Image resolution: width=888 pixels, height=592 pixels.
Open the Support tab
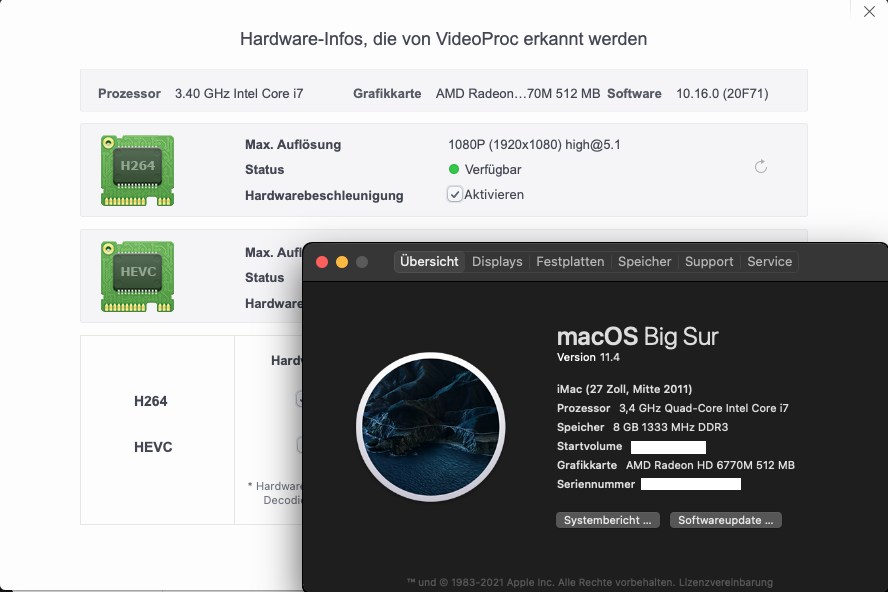(709, 262)
